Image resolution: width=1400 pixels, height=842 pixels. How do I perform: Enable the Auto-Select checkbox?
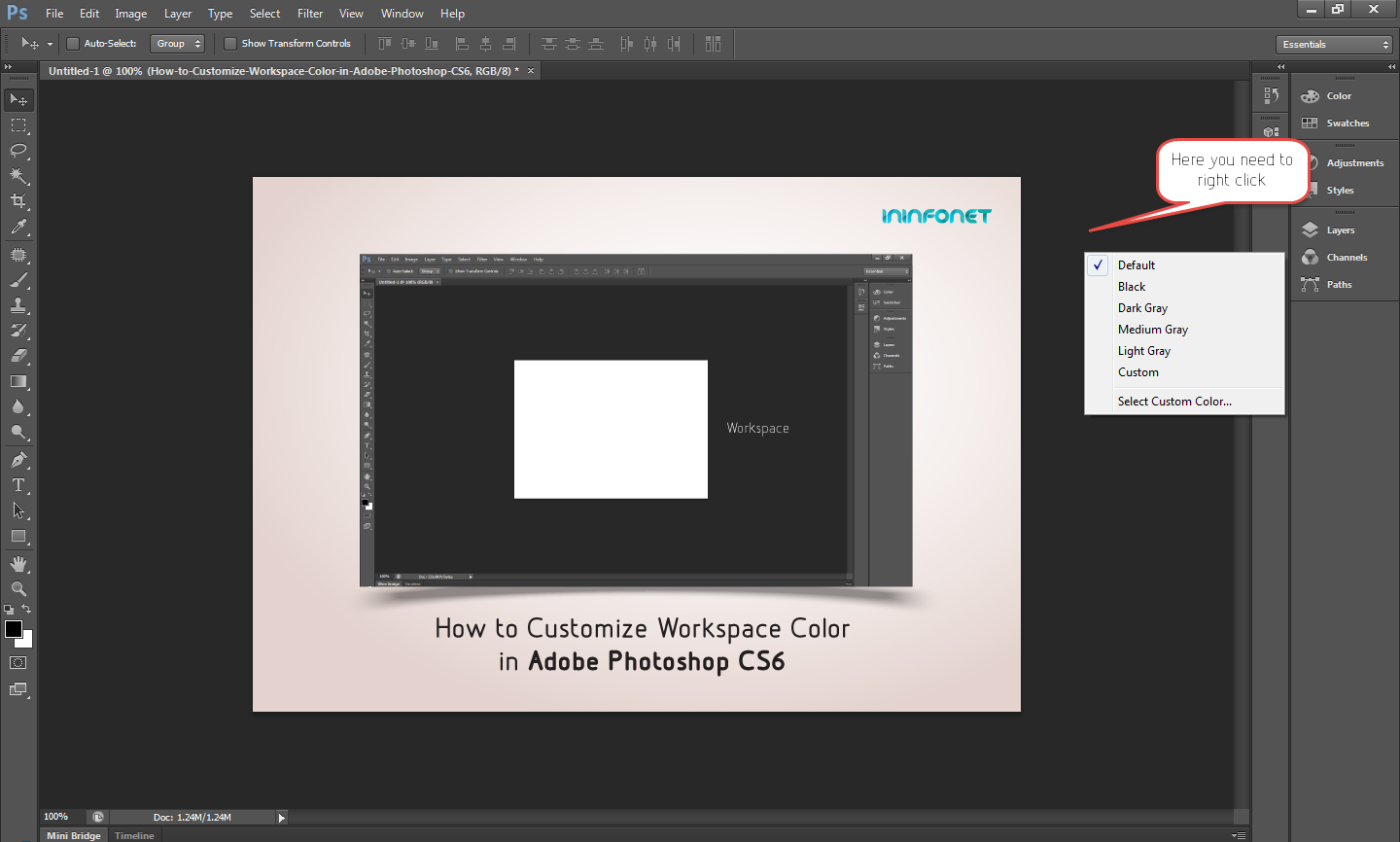point(73,43)
